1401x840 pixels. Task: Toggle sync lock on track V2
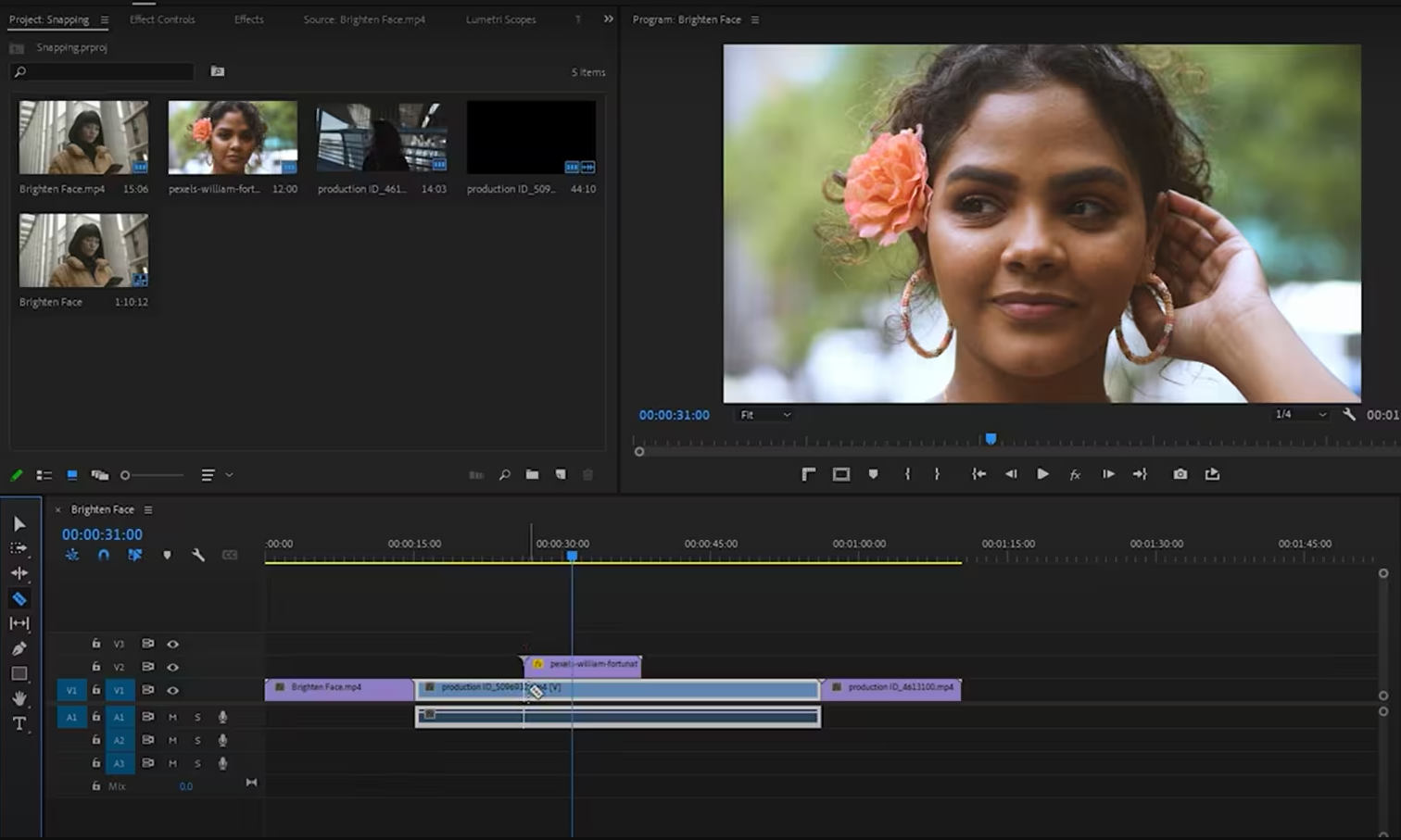click(x=147, y=667)
